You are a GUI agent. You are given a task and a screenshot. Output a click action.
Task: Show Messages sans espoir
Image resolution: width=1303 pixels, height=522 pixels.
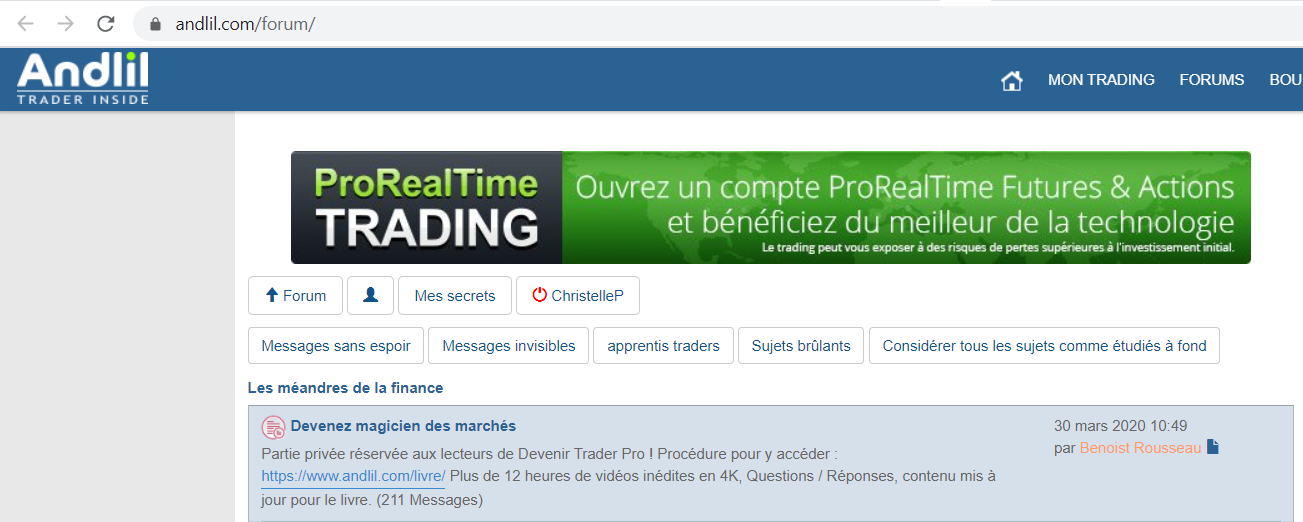pos(336,346)
